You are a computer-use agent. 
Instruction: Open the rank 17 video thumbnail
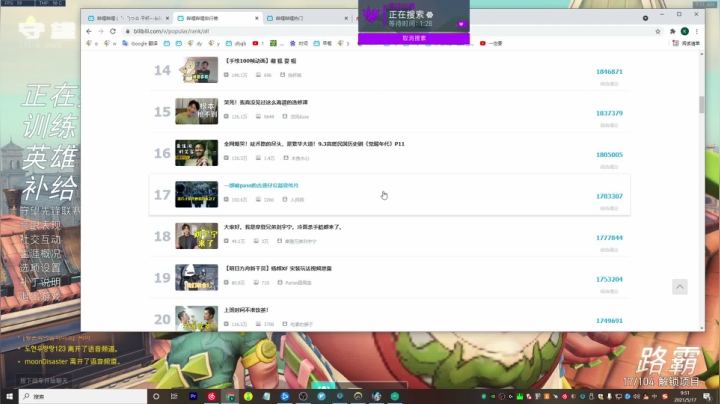(197, 194)
